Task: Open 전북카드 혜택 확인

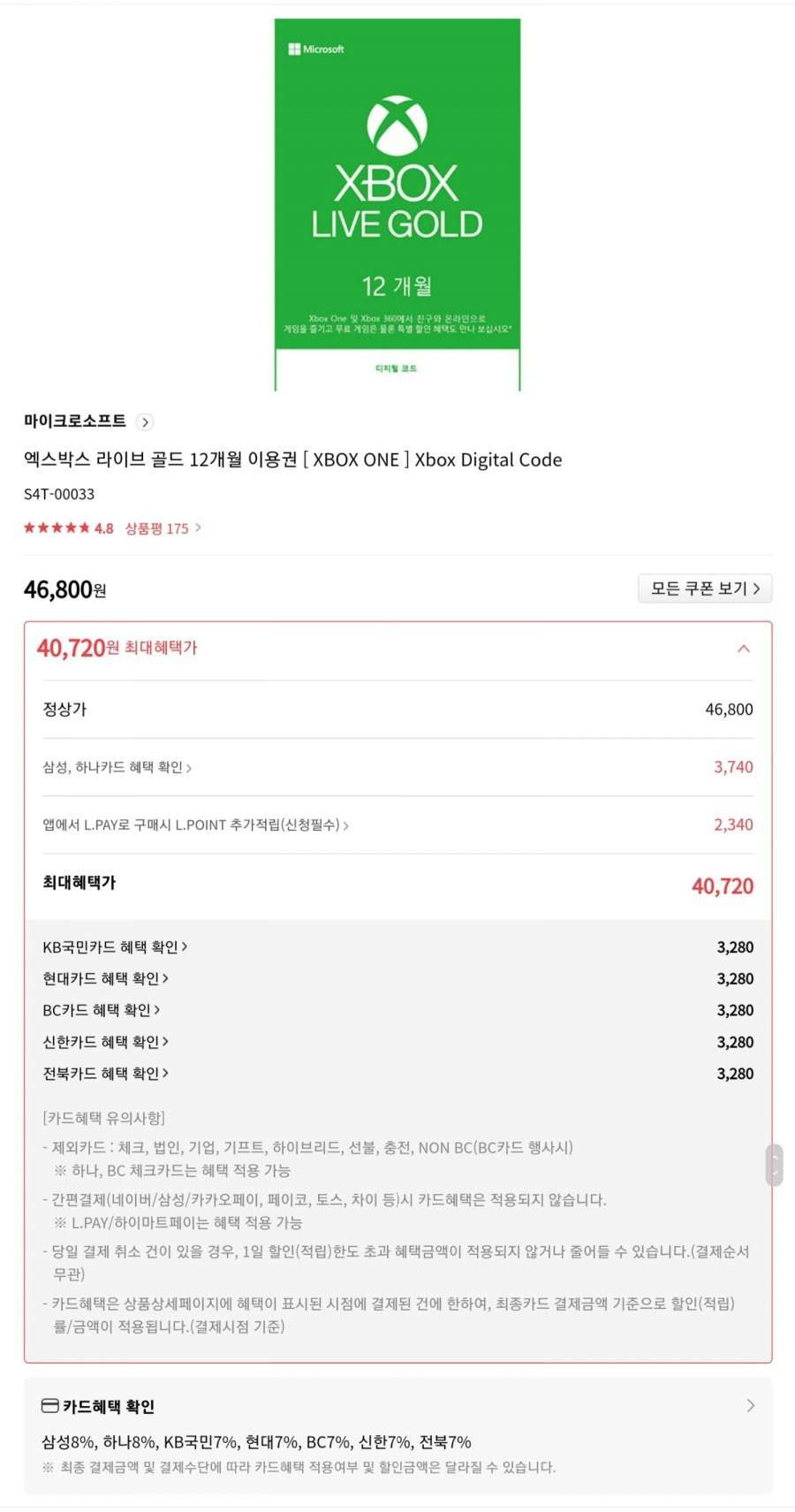Action: click(105, 1074)
